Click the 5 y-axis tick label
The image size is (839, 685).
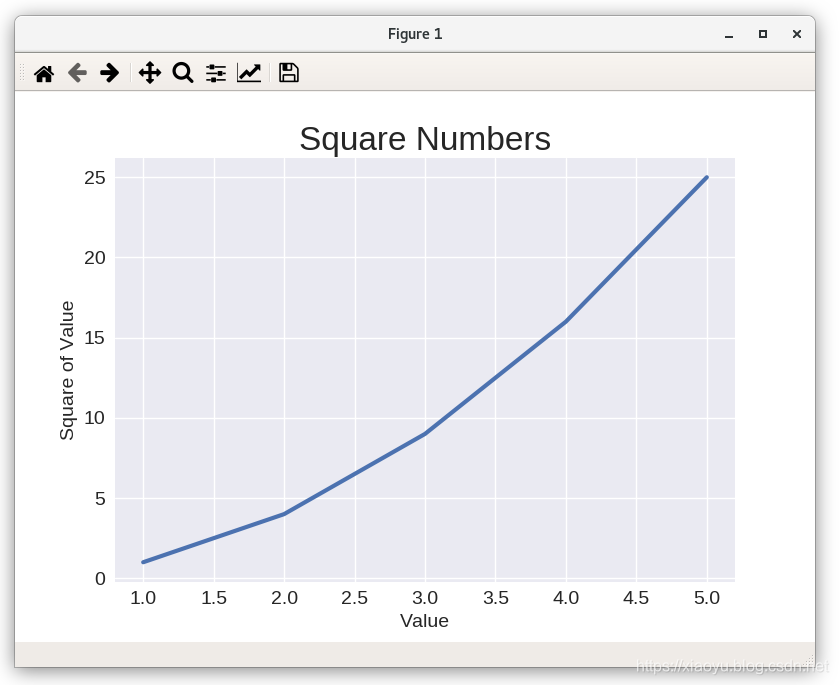100,499
